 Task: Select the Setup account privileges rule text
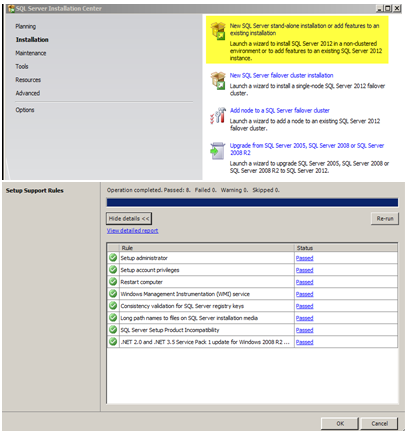coord(150,270)
